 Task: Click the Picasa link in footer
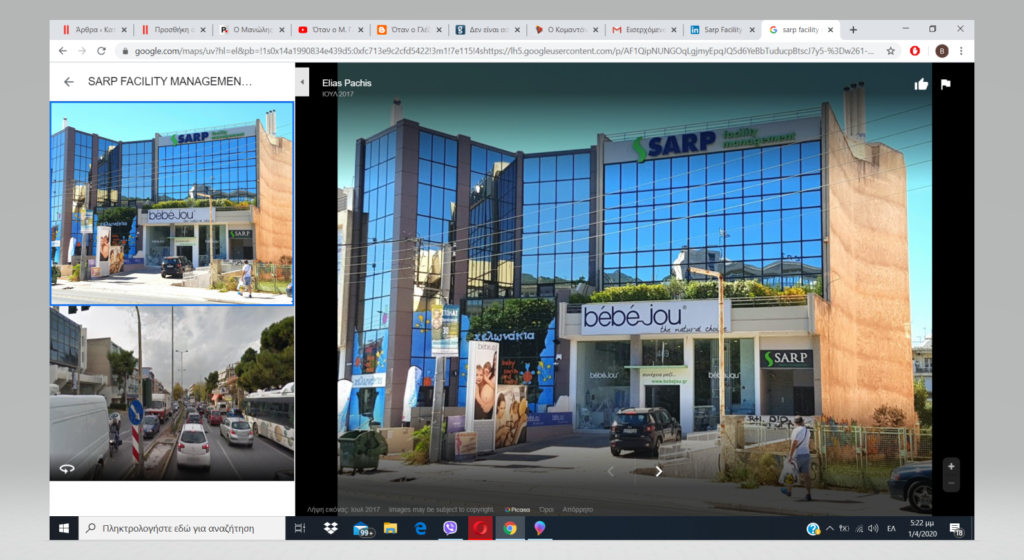pos(517,510)
